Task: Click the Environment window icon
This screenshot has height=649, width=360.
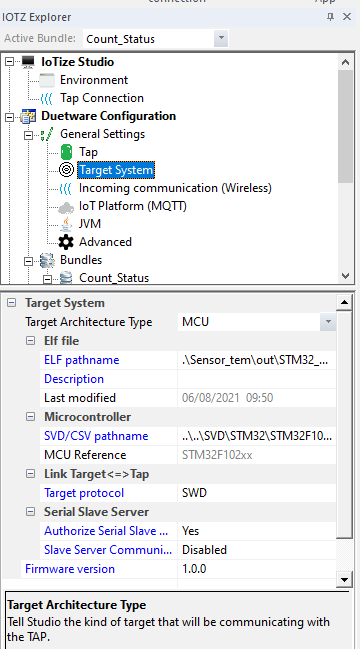Action: 47,80
